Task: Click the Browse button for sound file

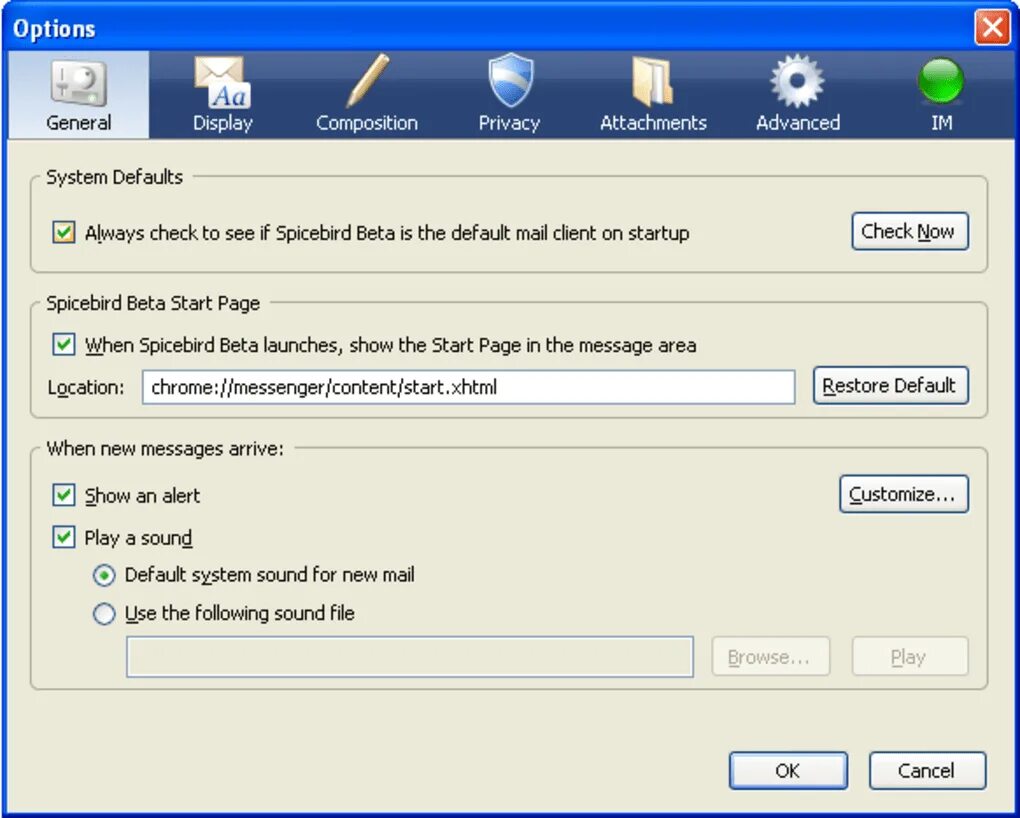Action: point(771,657)
